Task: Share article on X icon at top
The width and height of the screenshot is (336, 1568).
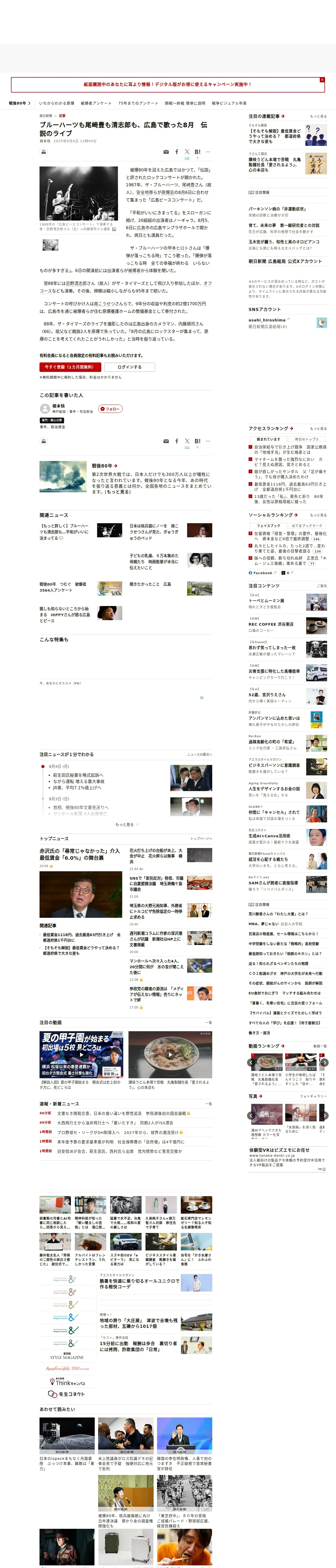Action: point(187,152)
